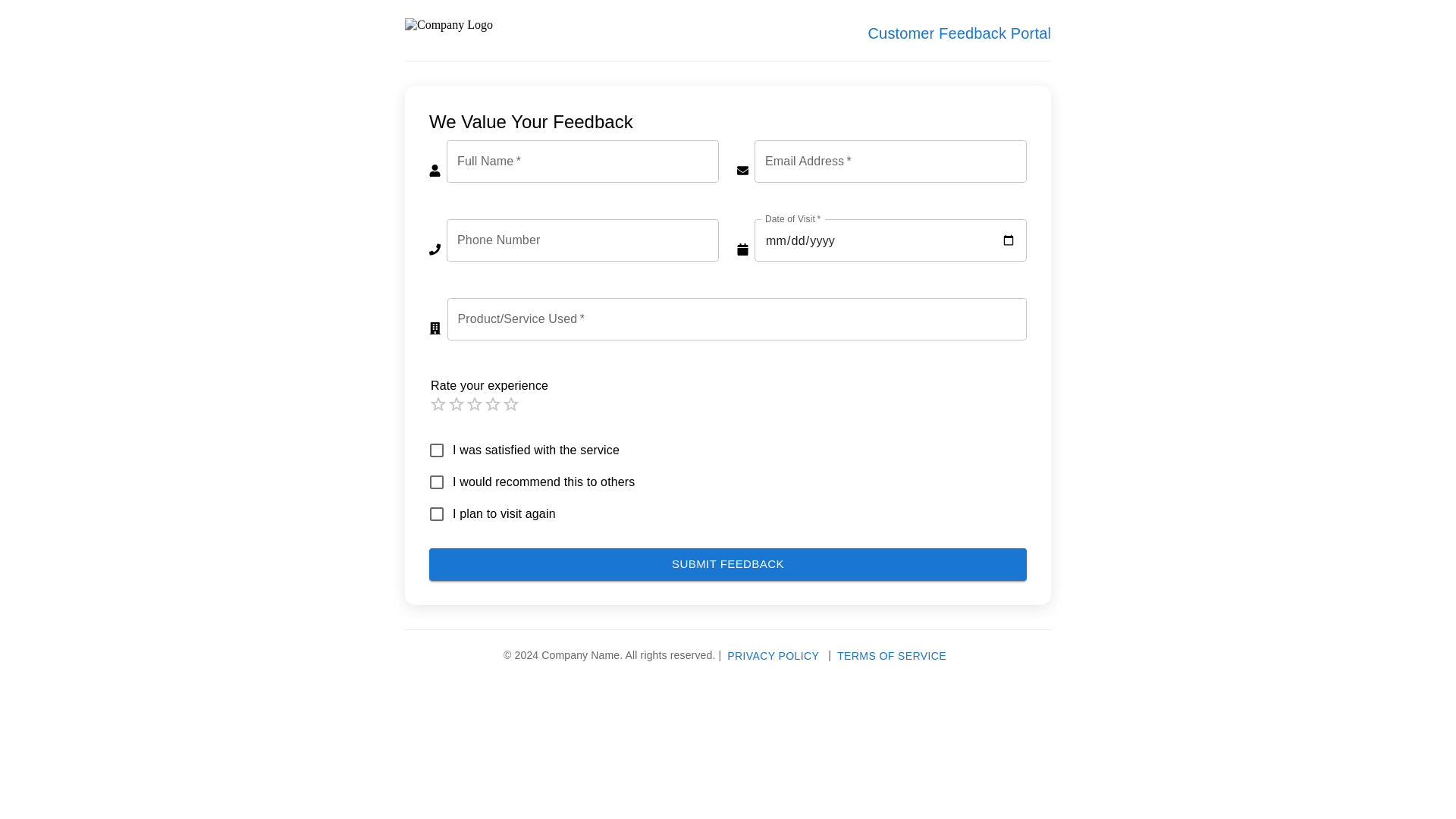This screenshot has height=819, width=1456.
Task: Check 'I was satisfied with the service'
Action: pos(437,450)
